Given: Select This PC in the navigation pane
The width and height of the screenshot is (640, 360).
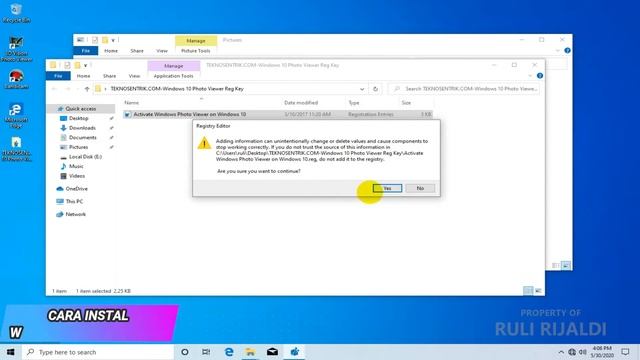Looking at the screenshot, I should 74,201.
